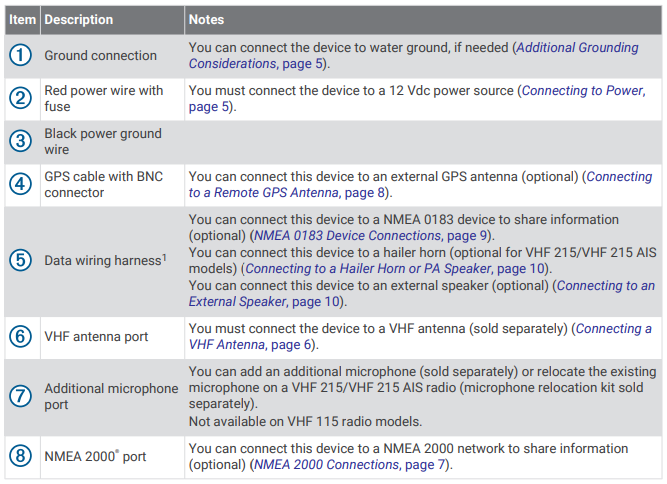Click the circled number 2 icon

pyautogui.click(x=22, y=98)
